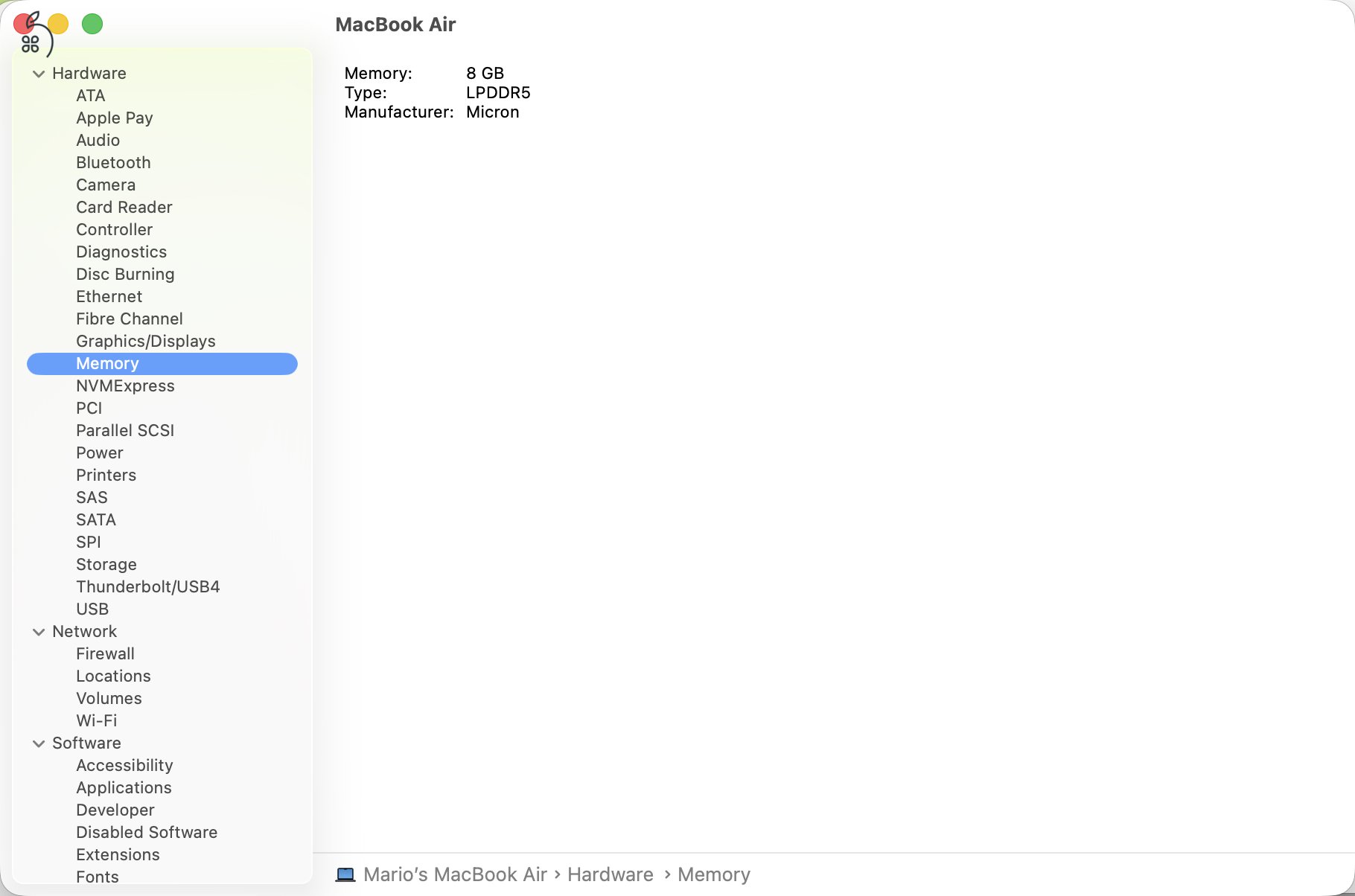Collapse the Network section chevron
This screenshot has height=896, width=1355.
39,632
